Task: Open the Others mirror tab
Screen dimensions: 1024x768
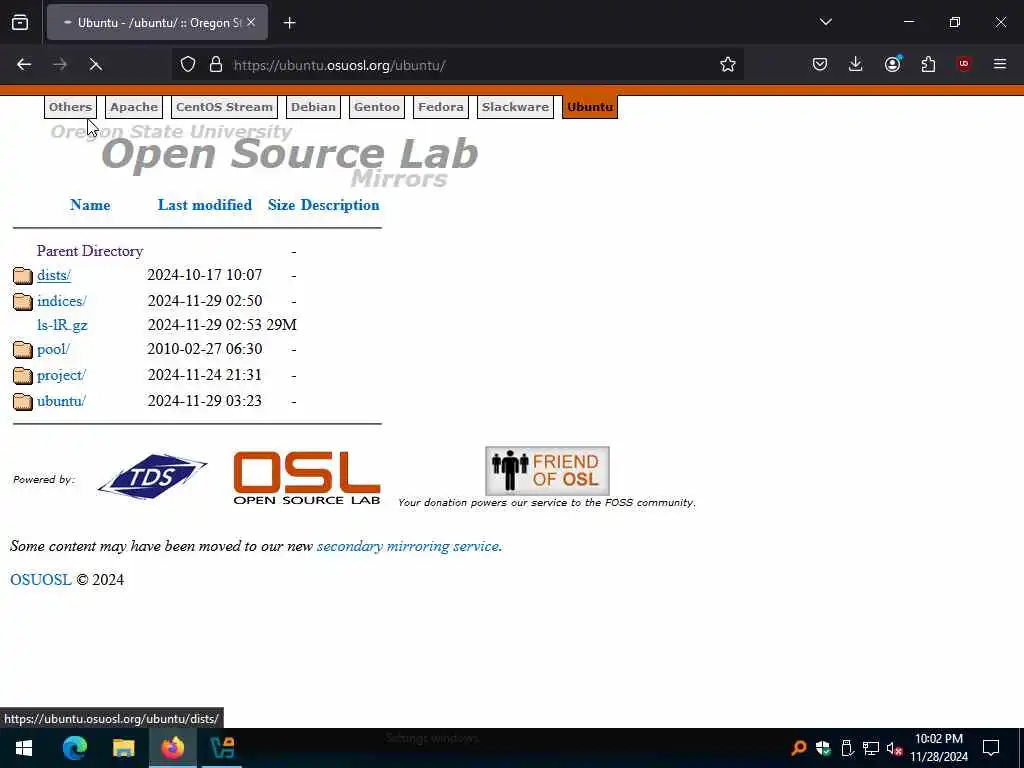Action: [x=71, y=107]
